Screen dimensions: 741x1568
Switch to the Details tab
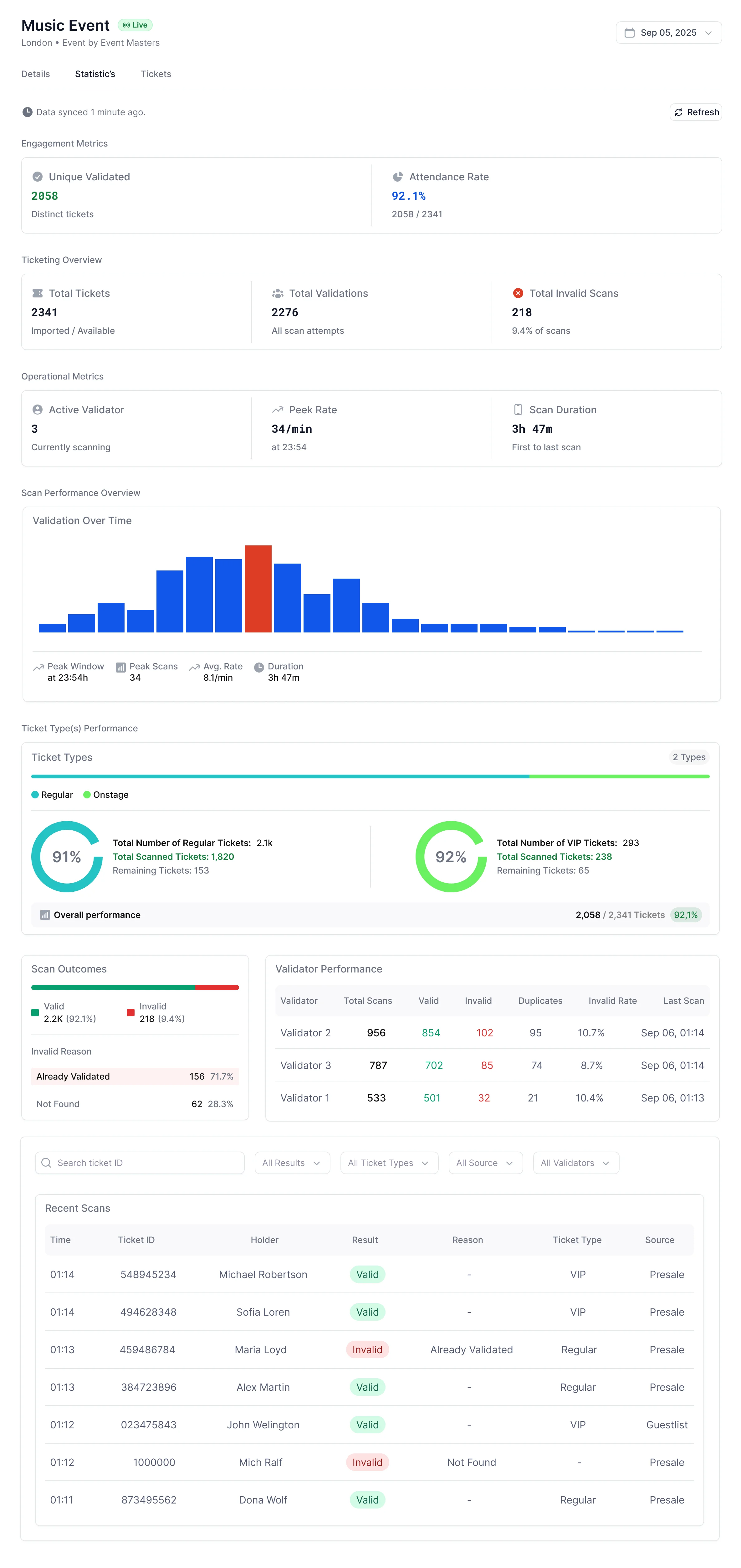tap(35, 74)
